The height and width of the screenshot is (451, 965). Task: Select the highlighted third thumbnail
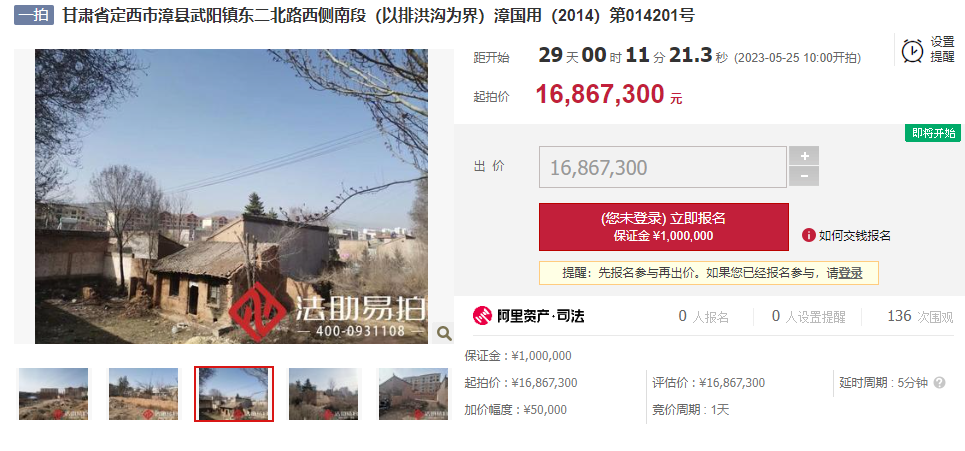234,394
